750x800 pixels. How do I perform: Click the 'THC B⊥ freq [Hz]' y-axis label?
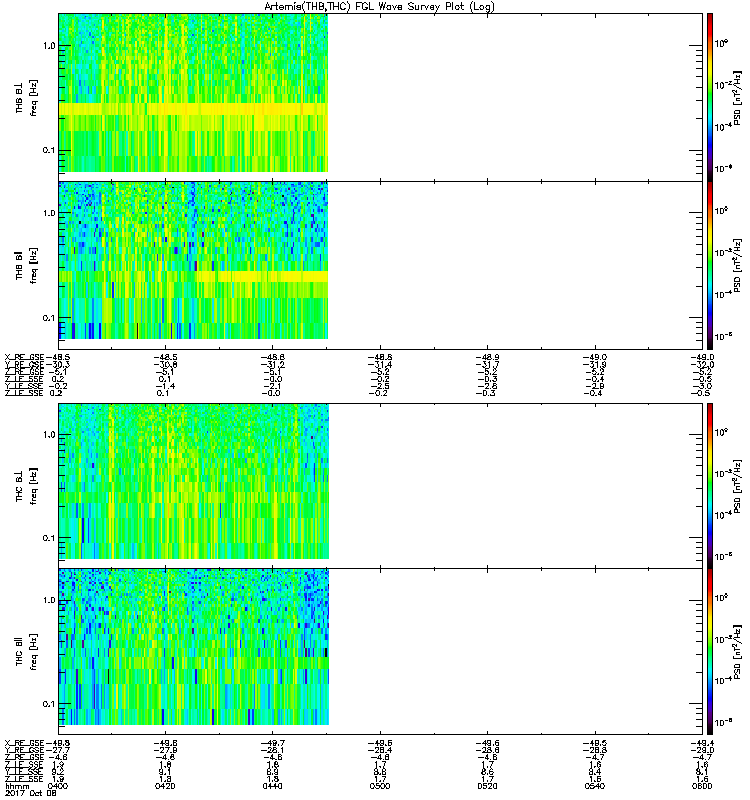(27, 486)
